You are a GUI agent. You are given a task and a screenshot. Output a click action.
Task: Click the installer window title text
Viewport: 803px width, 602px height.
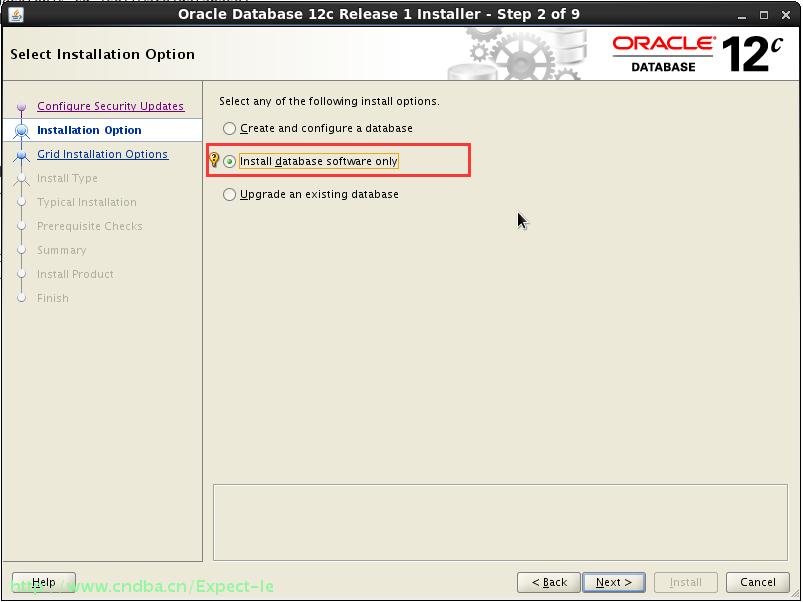click(379, 14)
